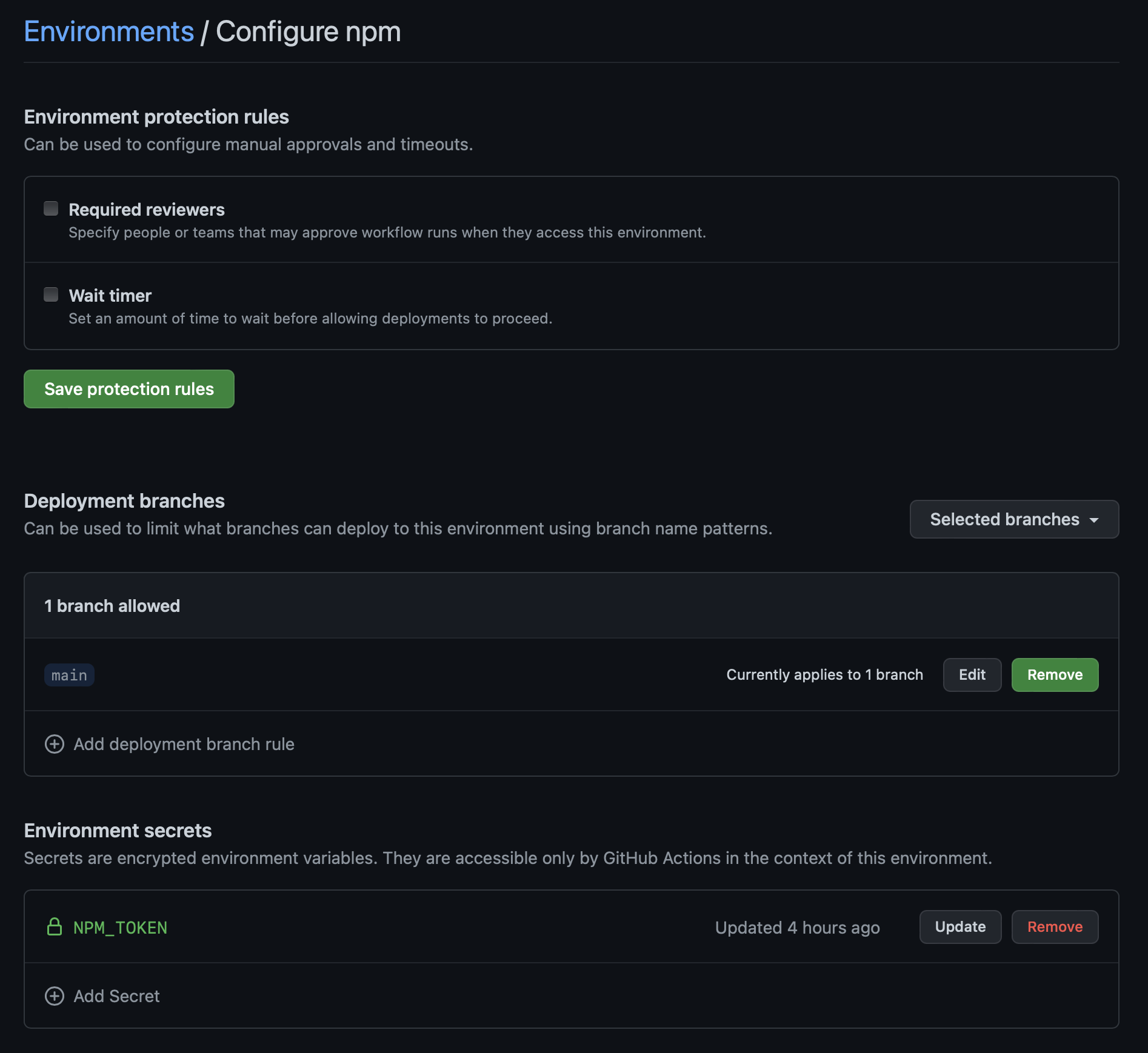1148x1053 pixels.
Task: Click the caret arrow on Selected branches
Action: (1094, 520)
